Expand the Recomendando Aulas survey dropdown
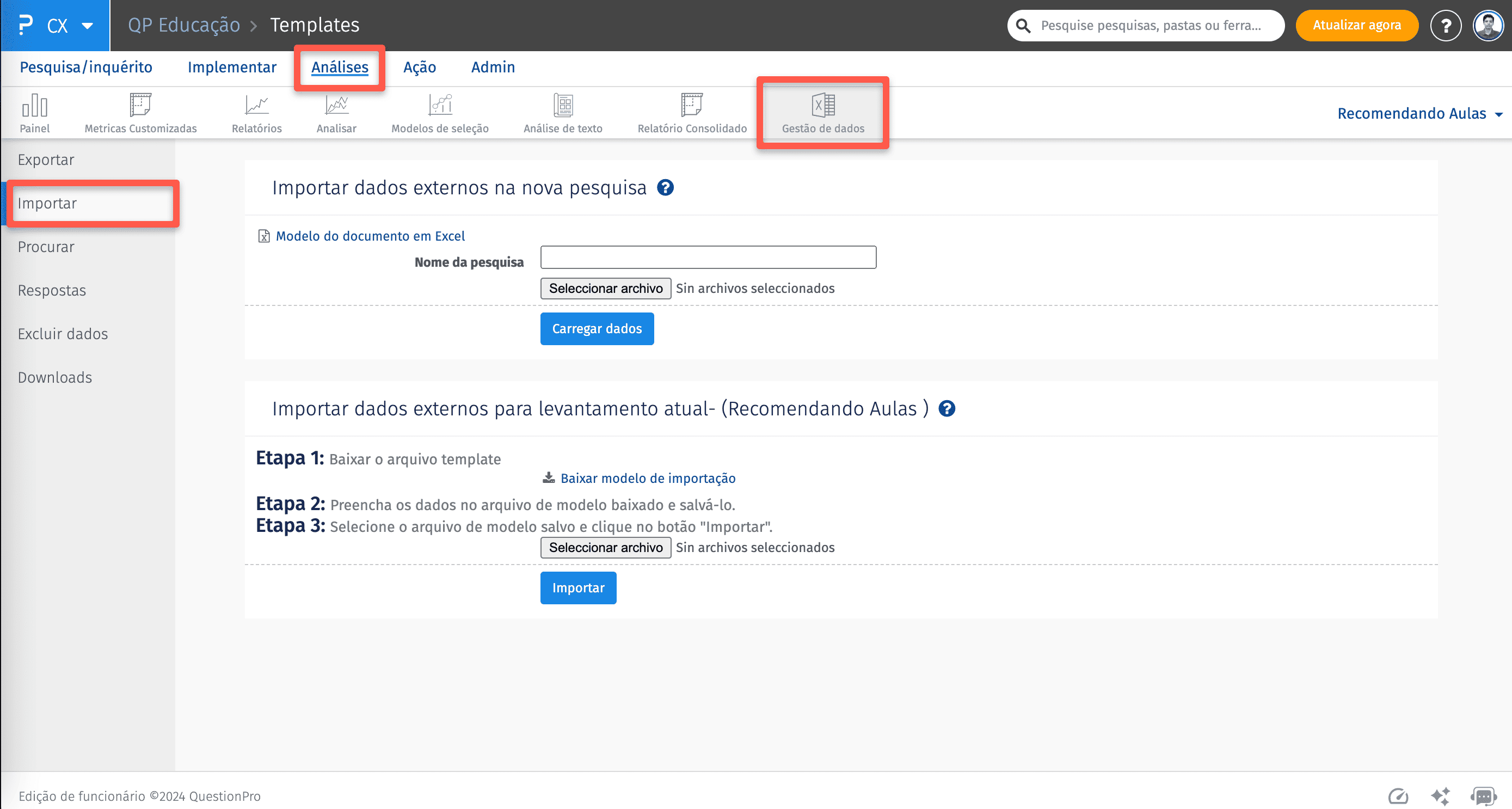Image resolution: width=1512 pixels, height=809 pixels. coord(1419,113)
